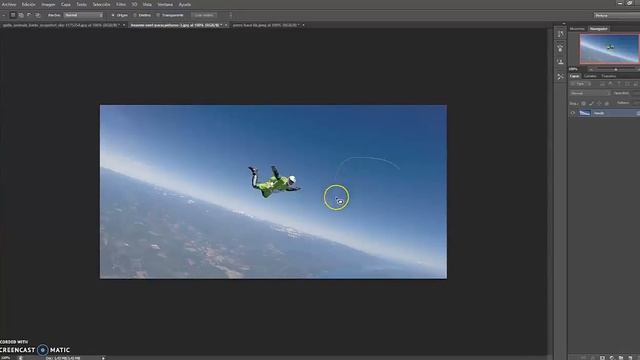The image size is (640, 360).
Task: Open the layer filter Tipo dropdown
Action: point(582,84)
